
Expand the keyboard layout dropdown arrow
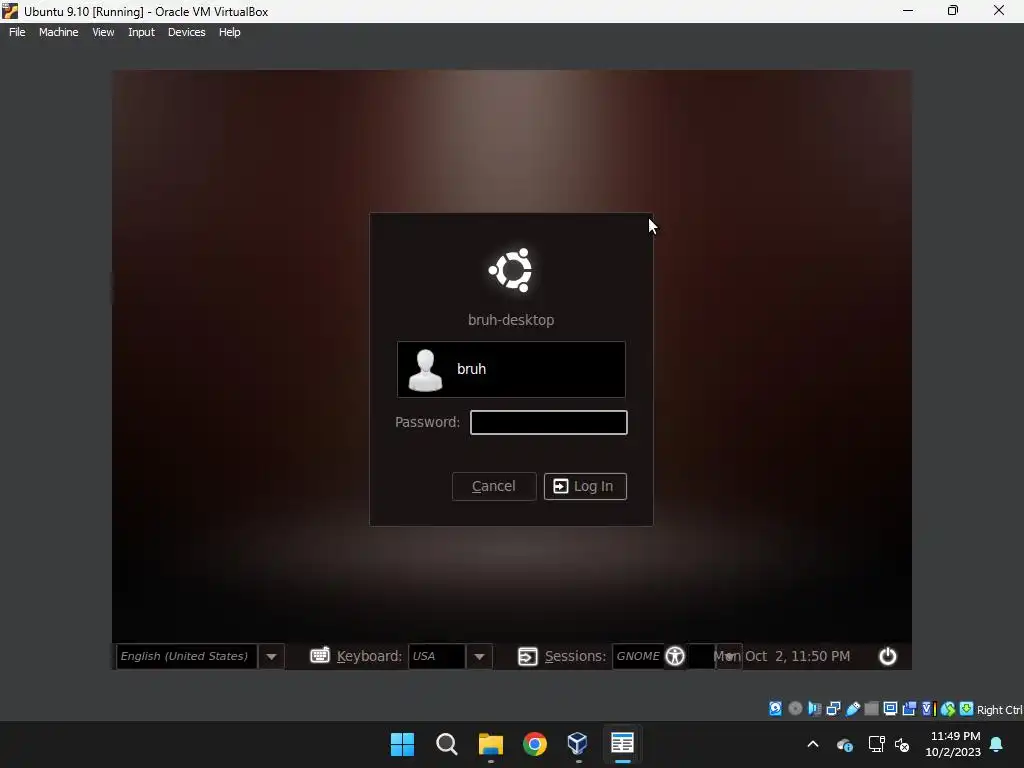(479, 656)
